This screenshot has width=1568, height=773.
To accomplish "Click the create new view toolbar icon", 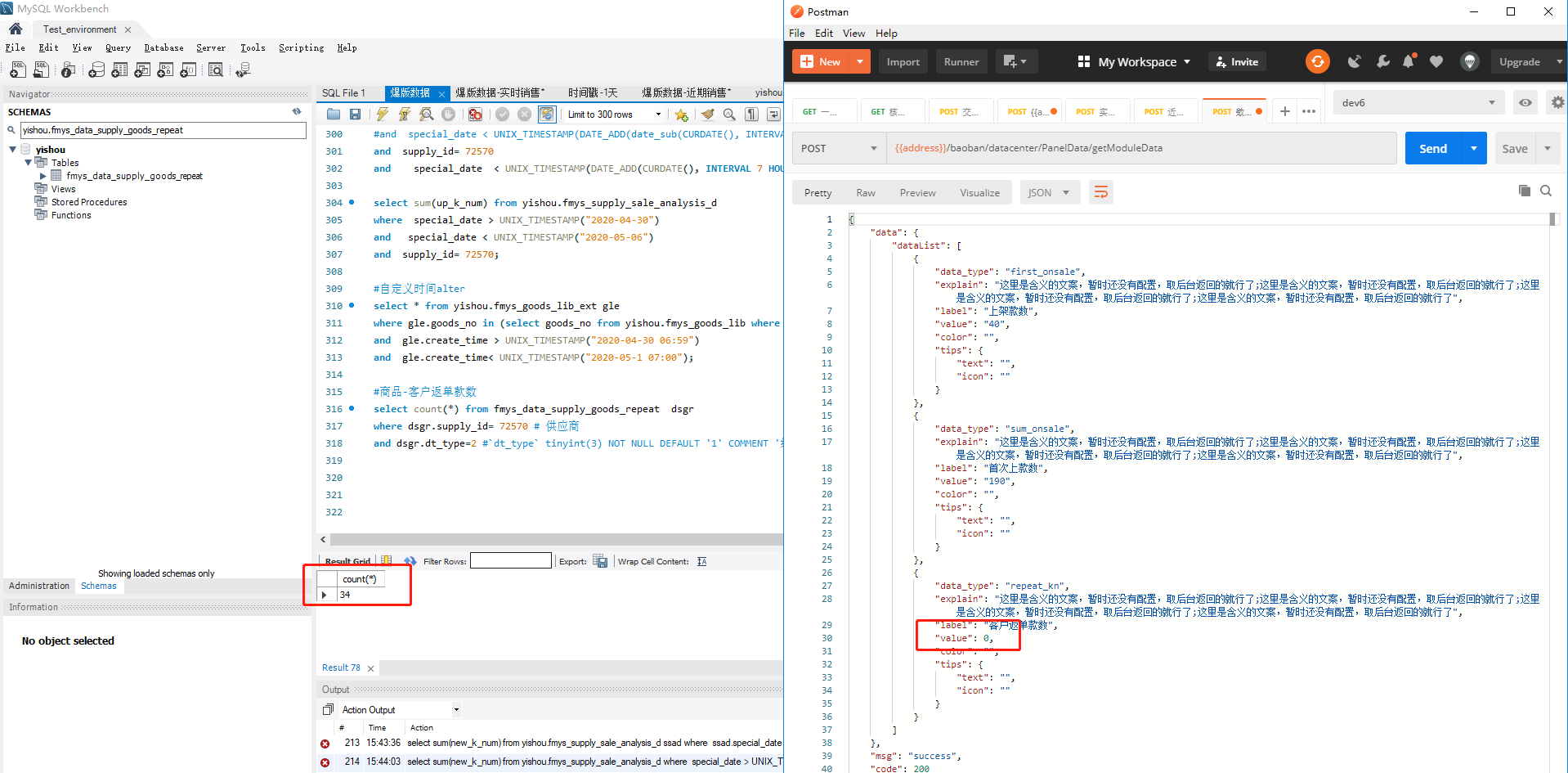I will coord(142,70).
